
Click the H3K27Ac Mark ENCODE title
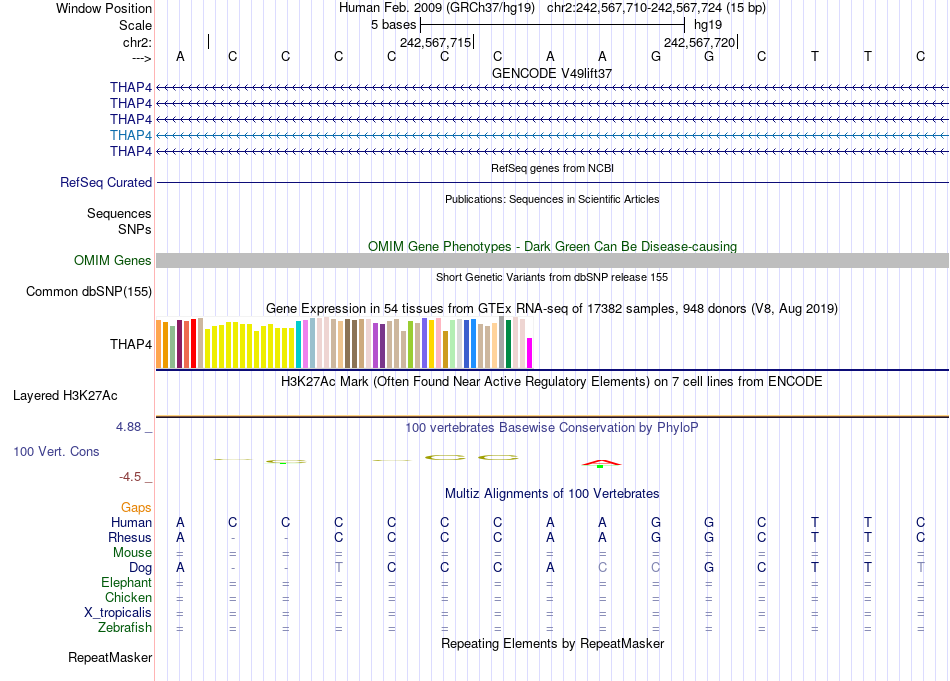552,382
